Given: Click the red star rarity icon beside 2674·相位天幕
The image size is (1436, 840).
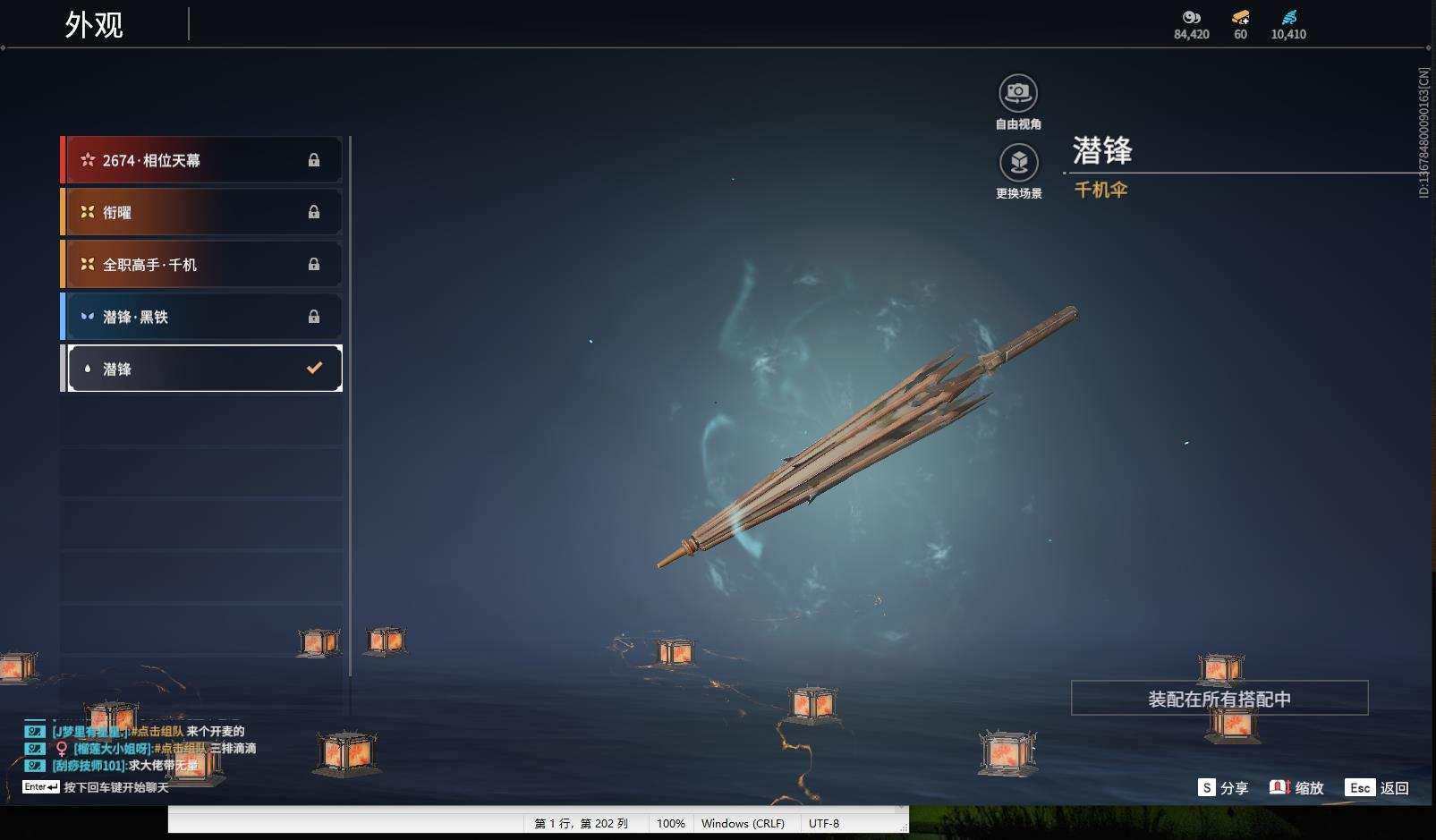Looking at the screenshot, I should click(88, 160).
